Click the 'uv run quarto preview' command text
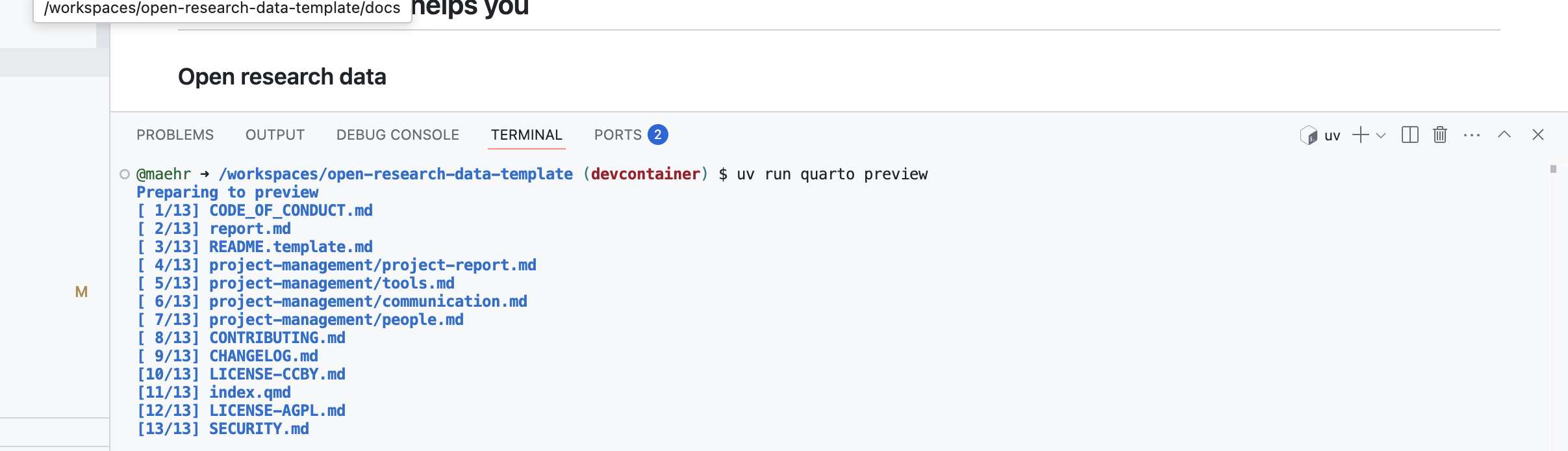Screen dimensions: 1568x451 pos(833,174)
